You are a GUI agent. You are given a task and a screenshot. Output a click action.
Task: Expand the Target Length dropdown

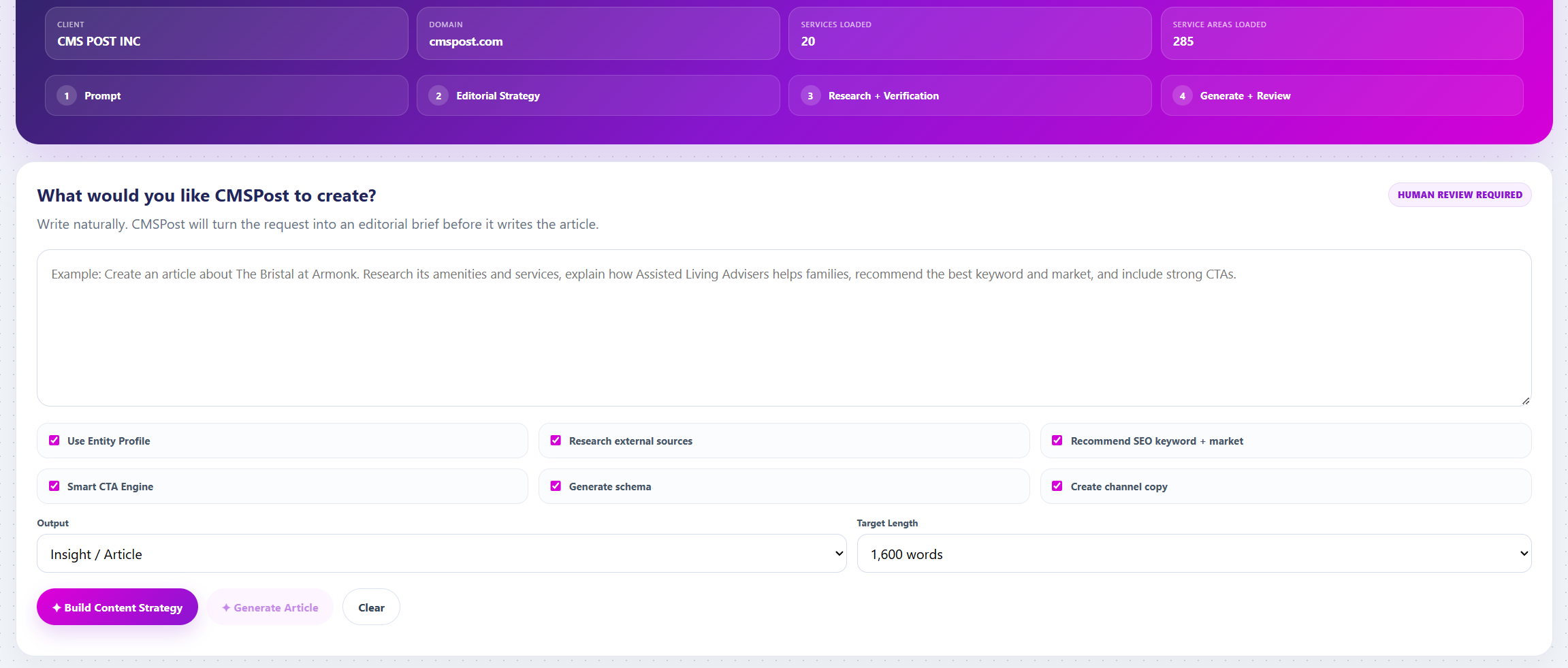[x=1194, y=554]
